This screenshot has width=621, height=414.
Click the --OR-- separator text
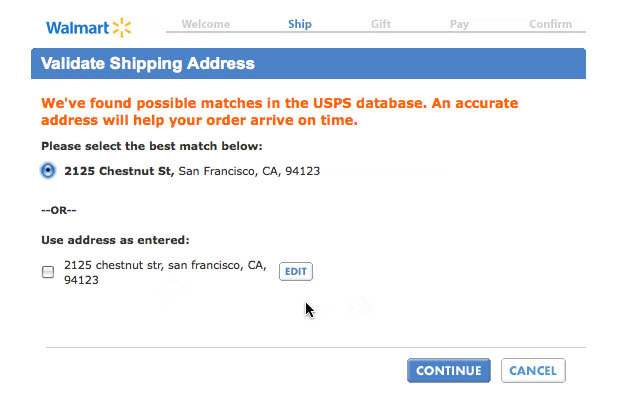tap(59, 210)
